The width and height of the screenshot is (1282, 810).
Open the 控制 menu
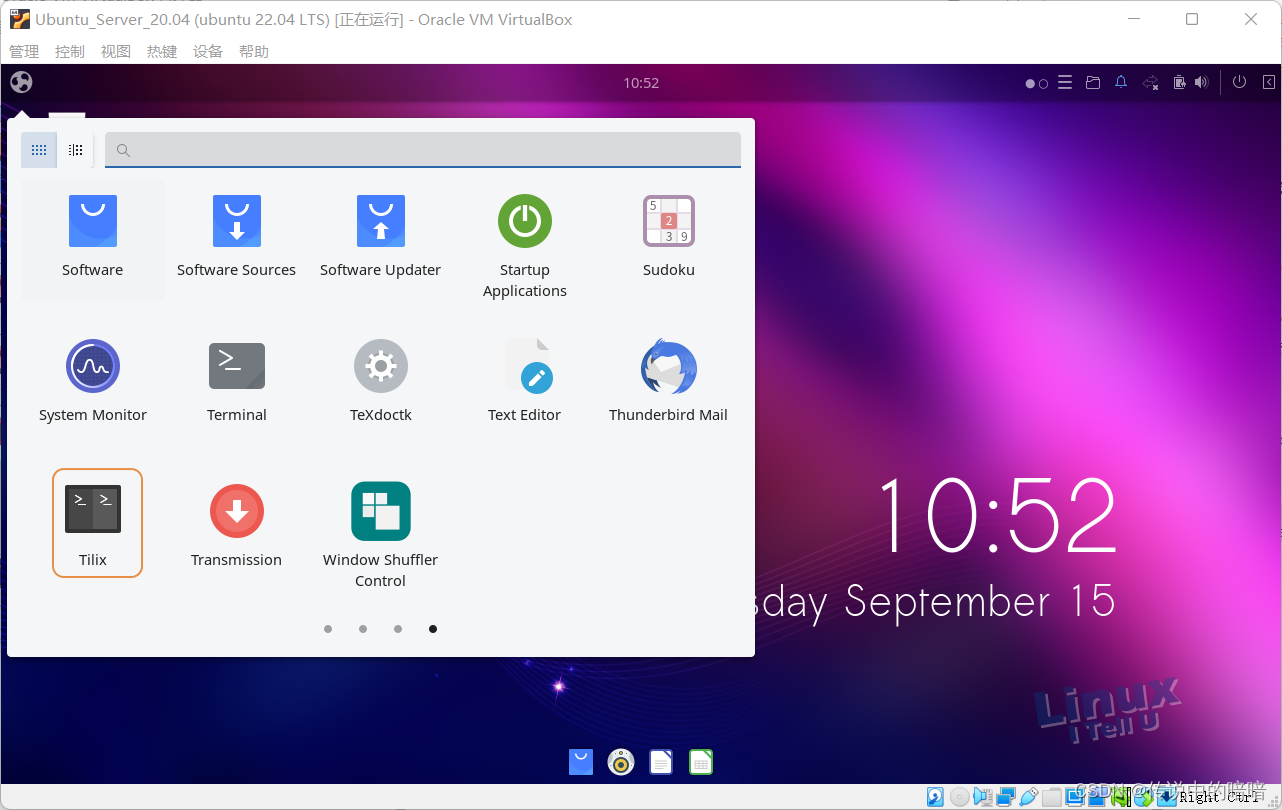pos(70,51)
